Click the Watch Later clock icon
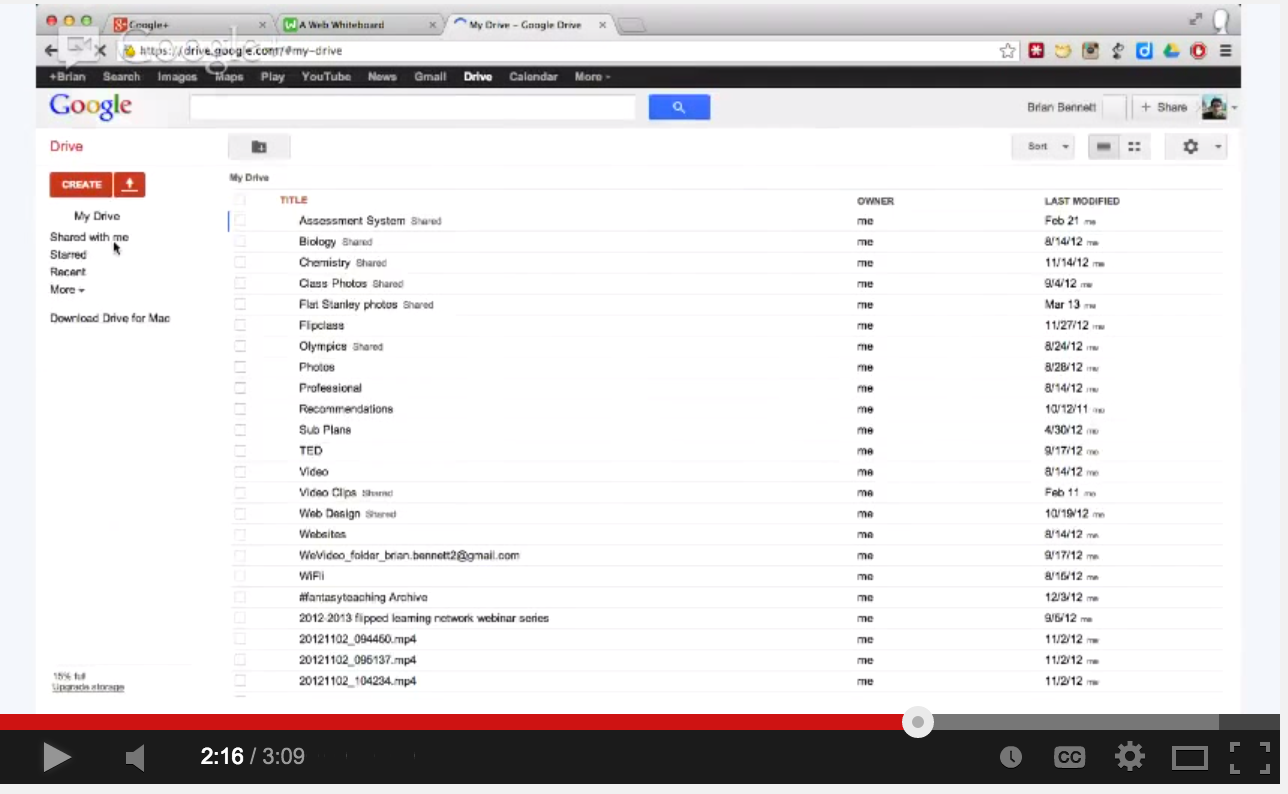This screenshot has width=1288, height=794. coord(1011,757)
